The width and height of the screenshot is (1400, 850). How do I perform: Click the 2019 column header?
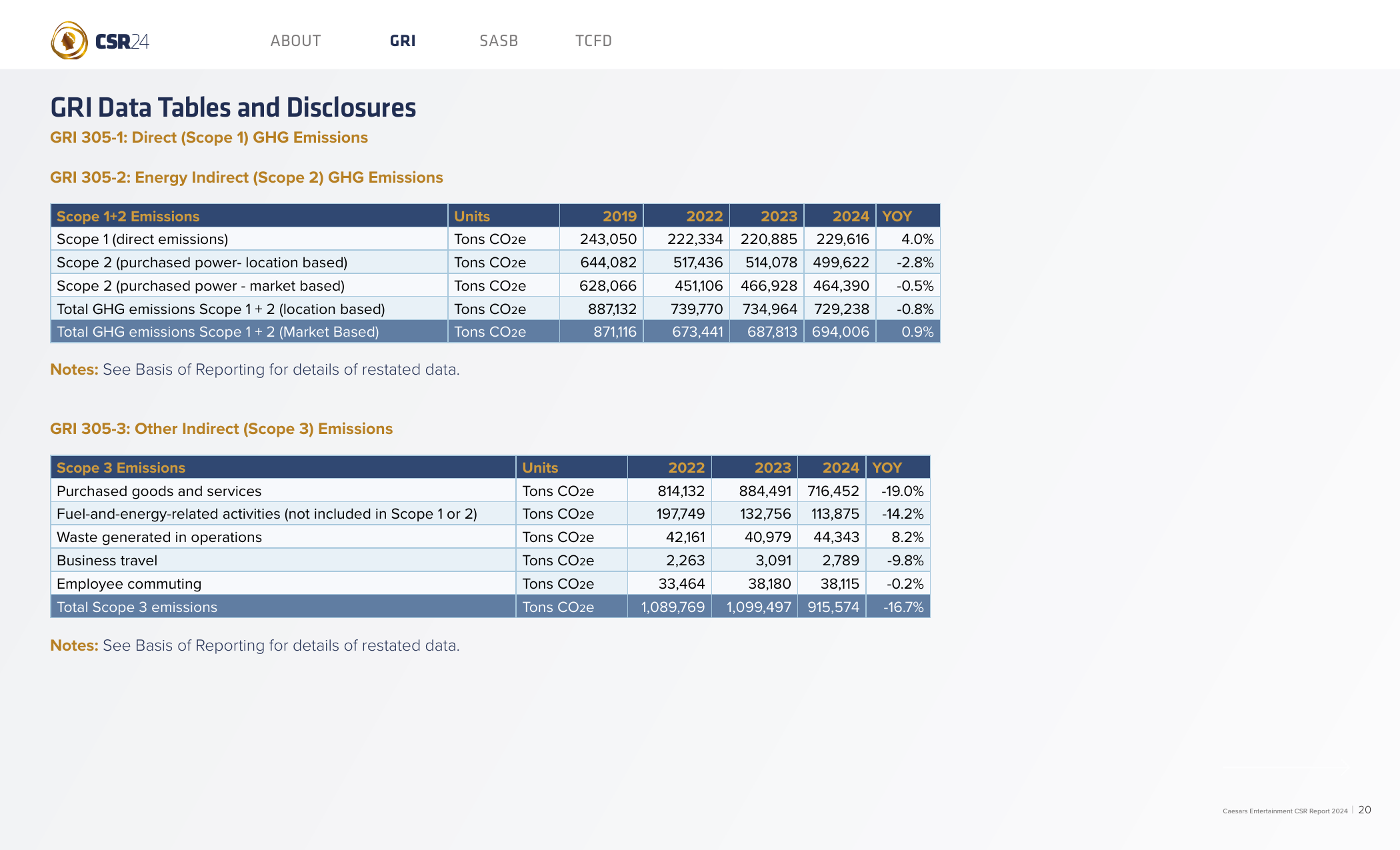coord(619,216)
